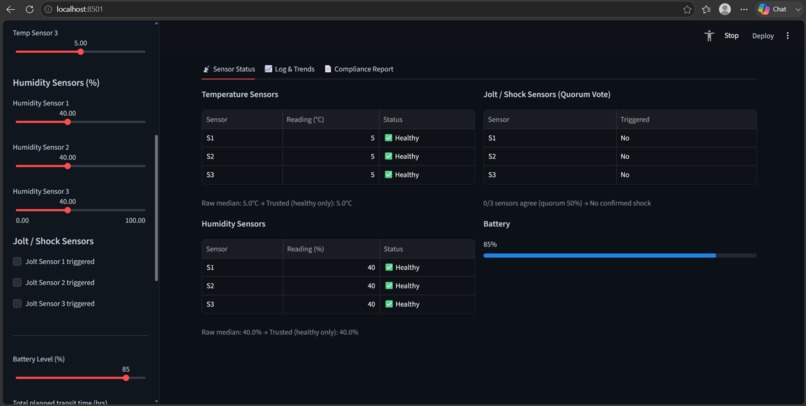Click the 85% battery percentage label
Image resolution: width=806 pixels, height=406 pixels.
point(490,244)
